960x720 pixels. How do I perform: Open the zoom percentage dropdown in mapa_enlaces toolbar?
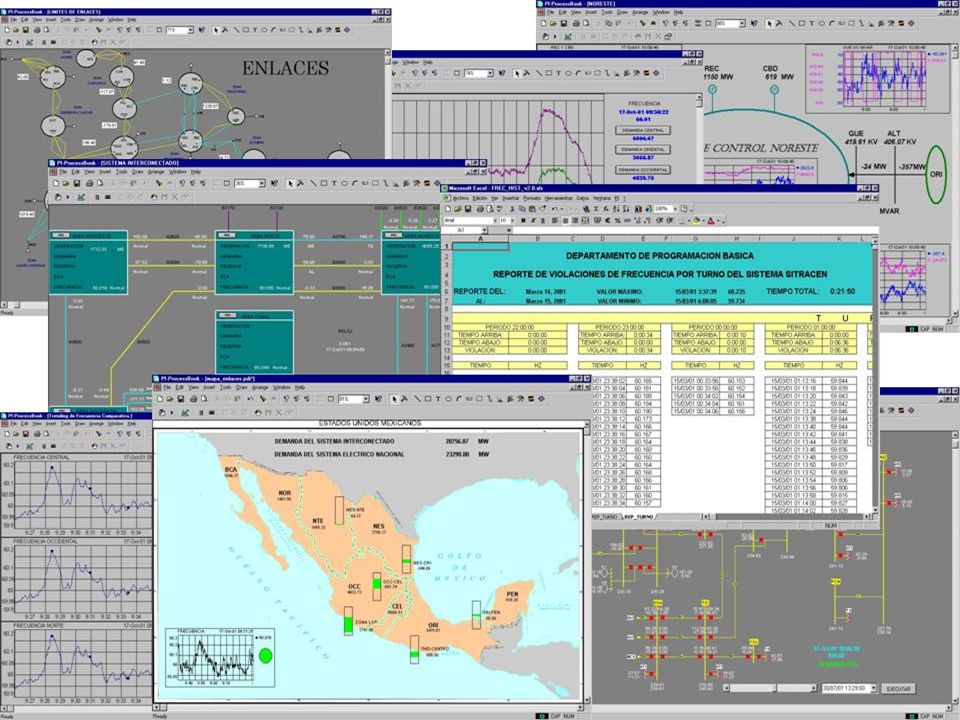pos(366,399)
